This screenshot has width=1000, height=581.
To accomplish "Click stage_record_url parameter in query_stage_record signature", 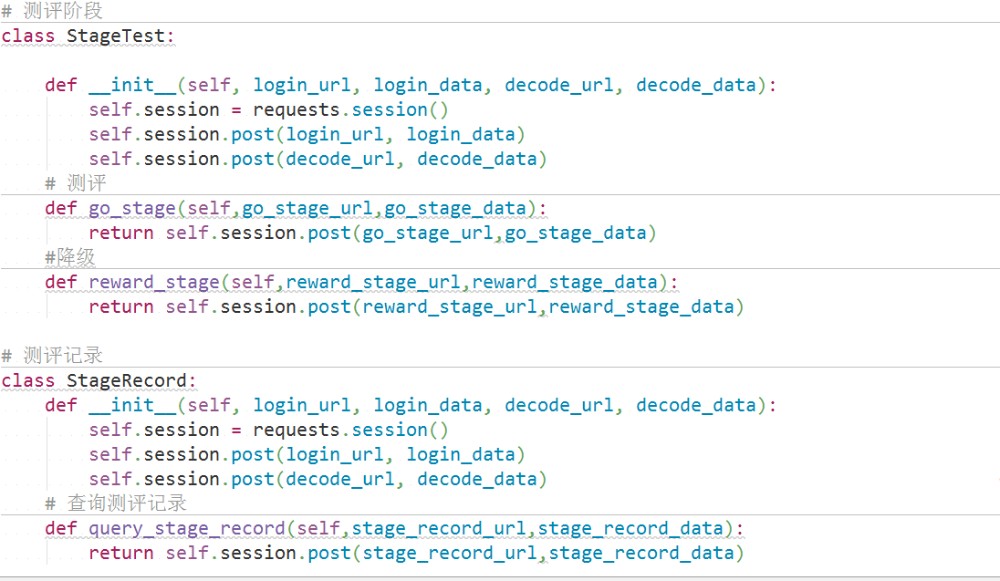I will pos(439,529).
